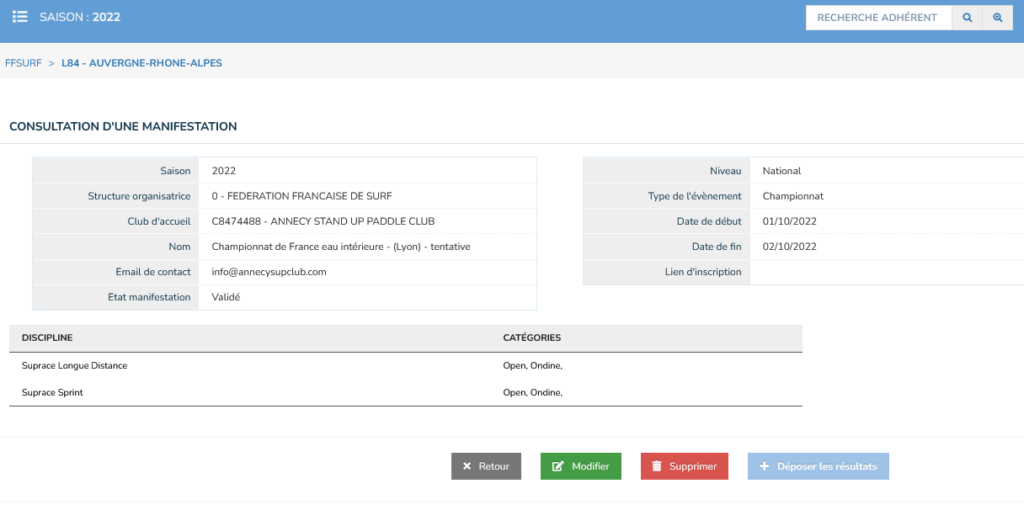
Task: Click the CATÉGORIES column header
Action: [531, 338]
